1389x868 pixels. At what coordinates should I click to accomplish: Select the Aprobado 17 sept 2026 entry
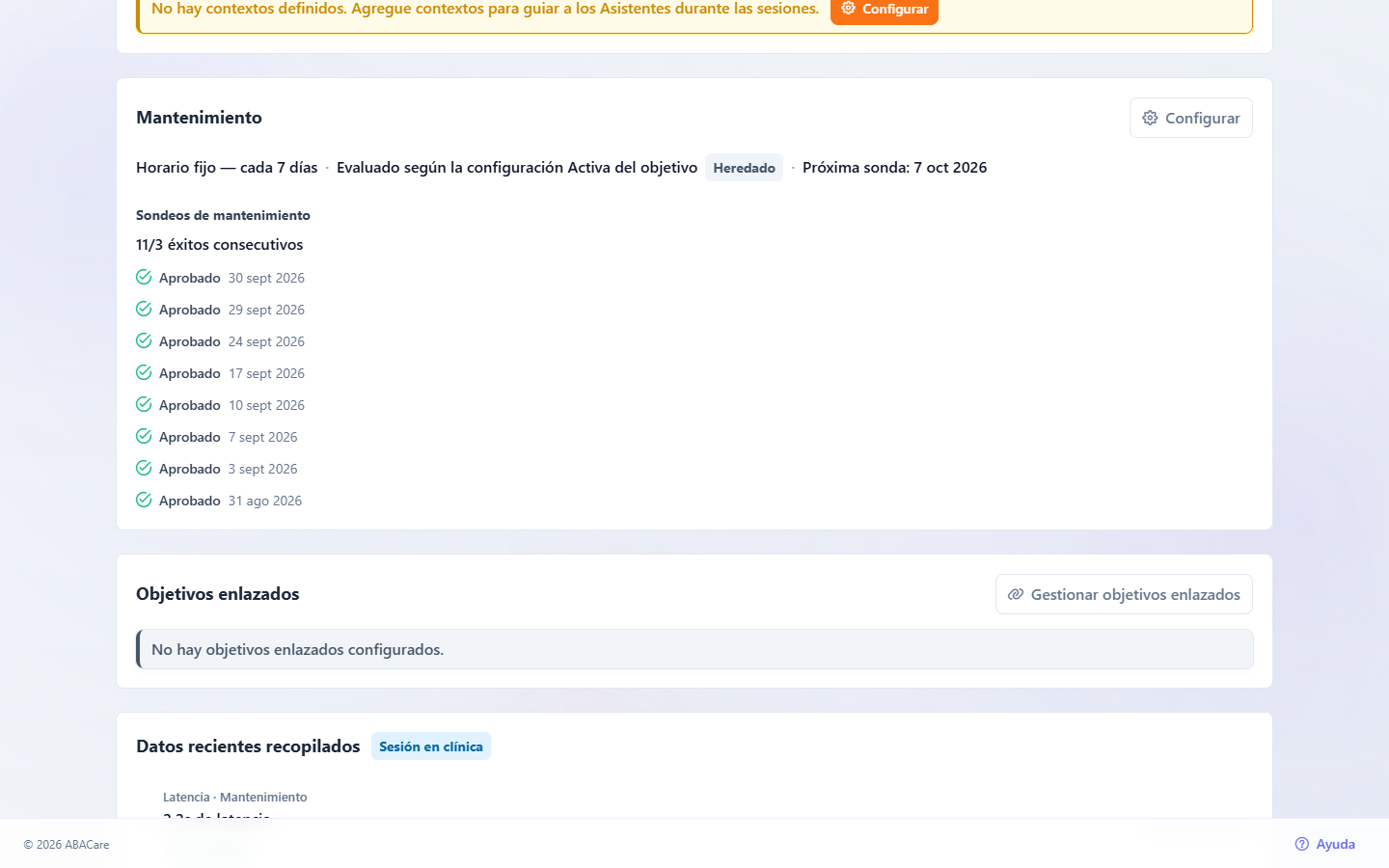220,373
